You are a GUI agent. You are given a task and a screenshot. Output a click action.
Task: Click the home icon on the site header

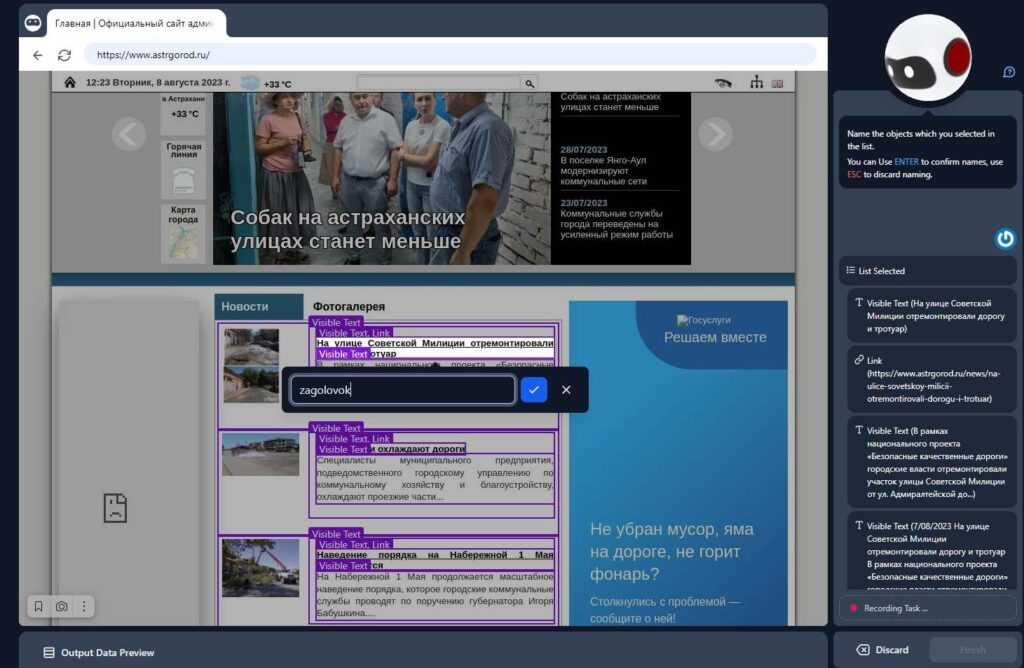click(x=70, y=82)
